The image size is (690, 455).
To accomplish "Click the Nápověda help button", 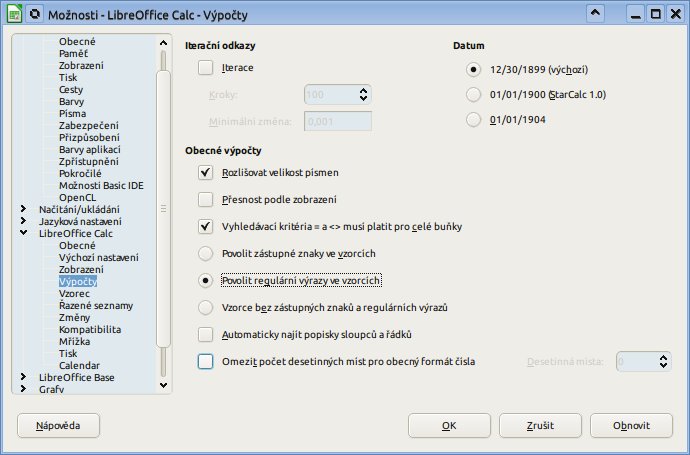I will pos(58,426).
